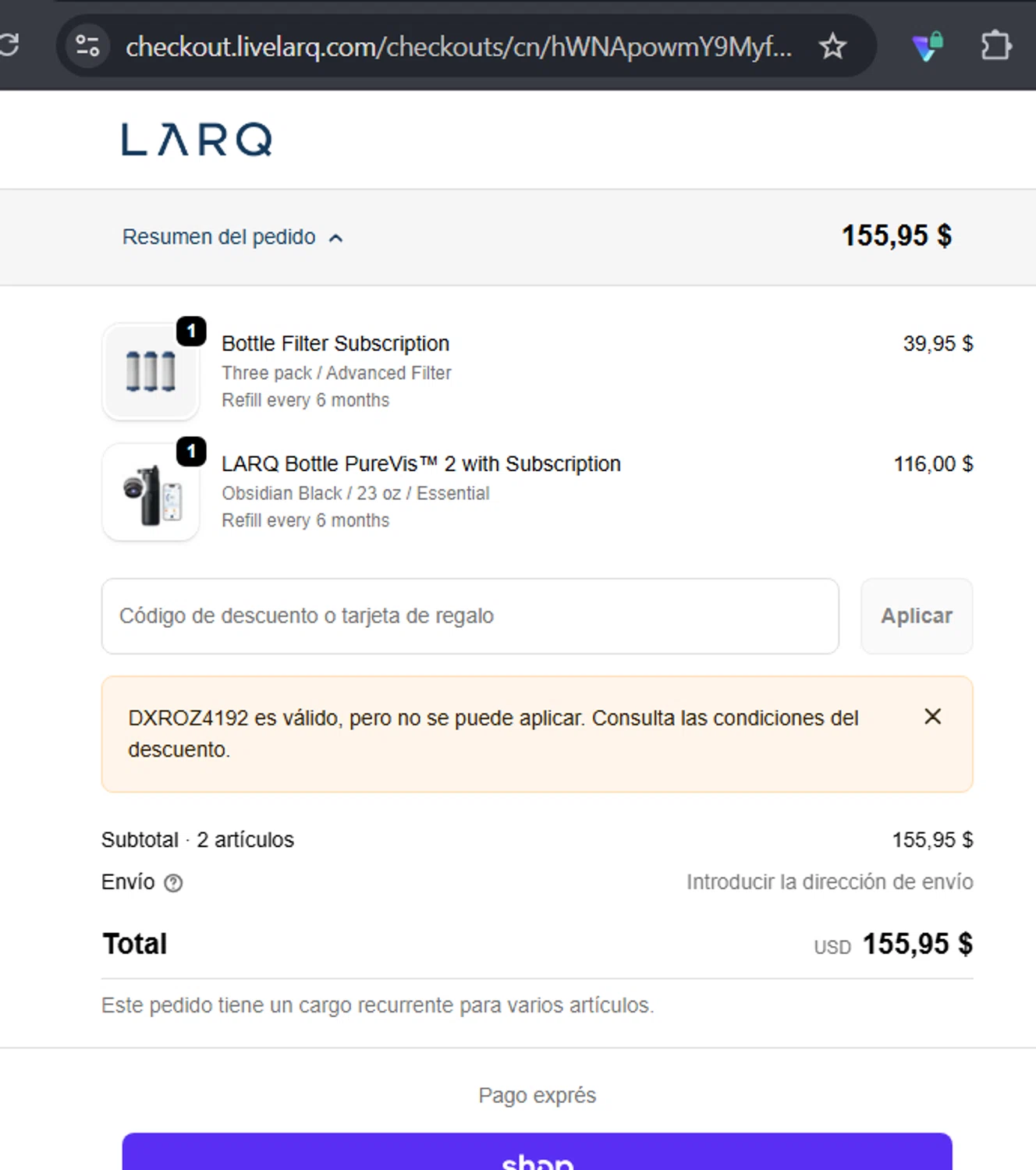Open the VPN shield extension icon

[928, 46]
